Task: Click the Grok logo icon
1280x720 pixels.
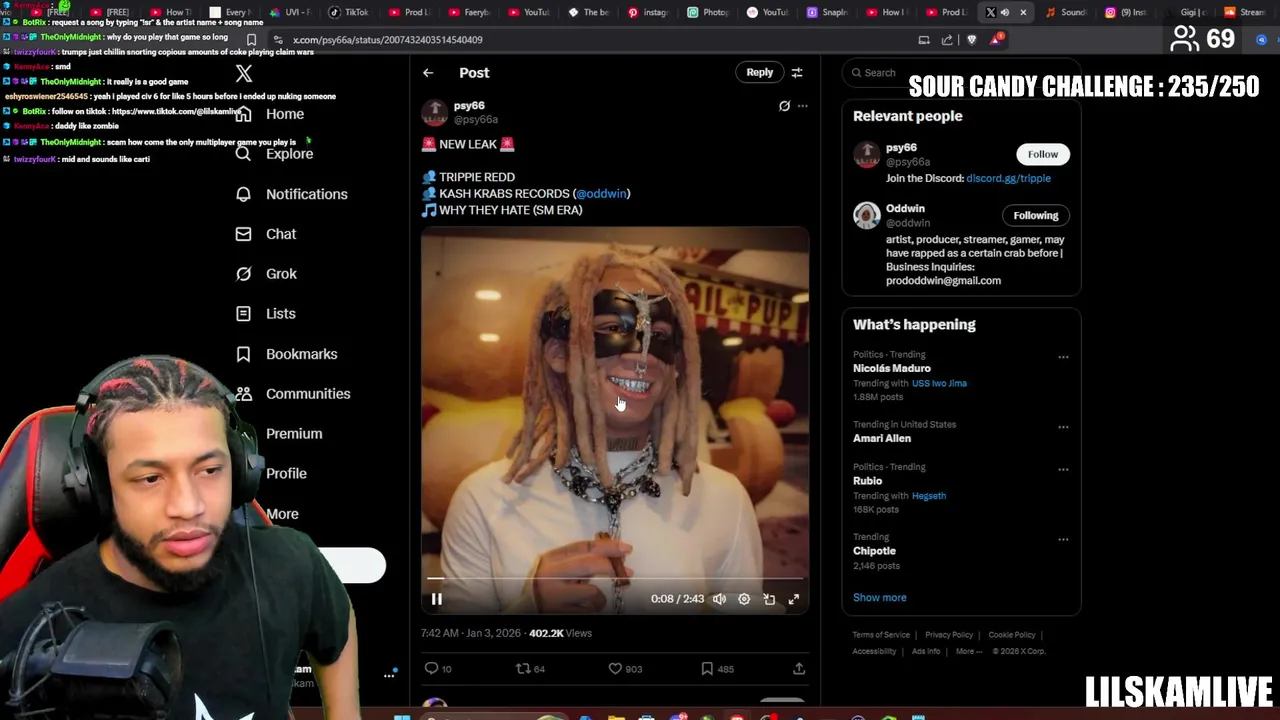Action: (x=243, y=274)
